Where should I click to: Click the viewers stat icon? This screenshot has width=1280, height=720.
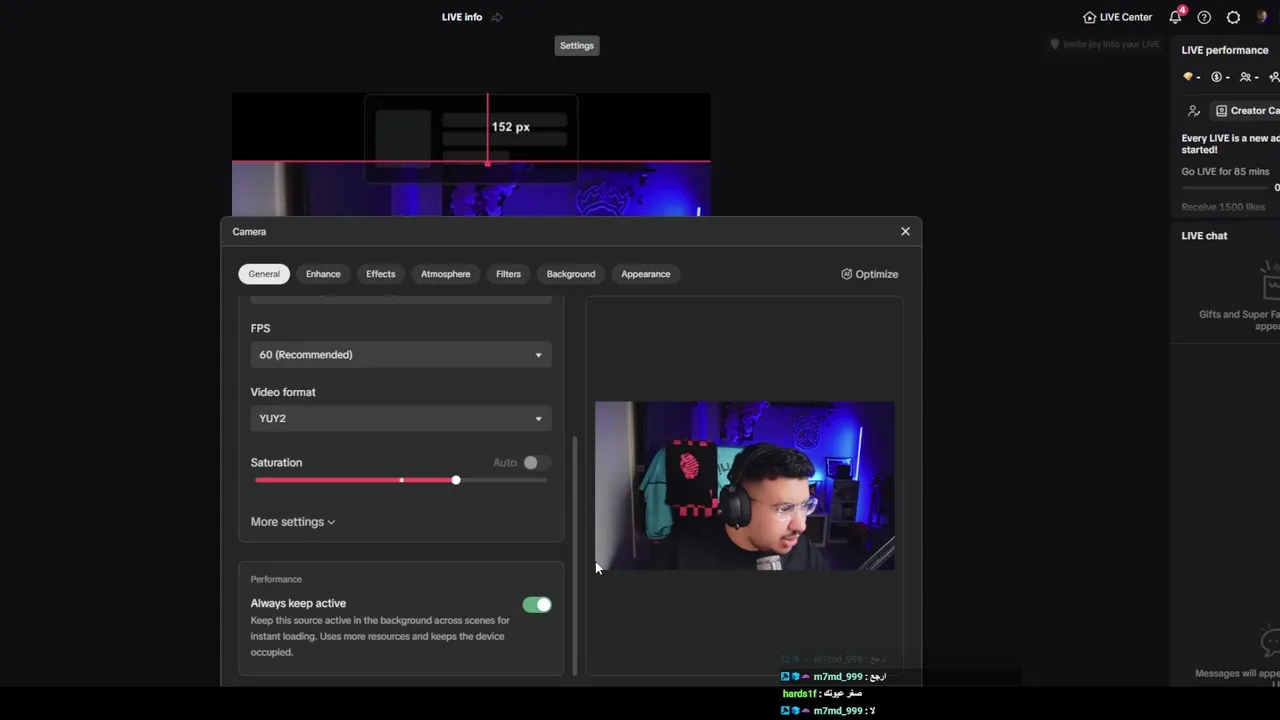(x=1245, y=77)
